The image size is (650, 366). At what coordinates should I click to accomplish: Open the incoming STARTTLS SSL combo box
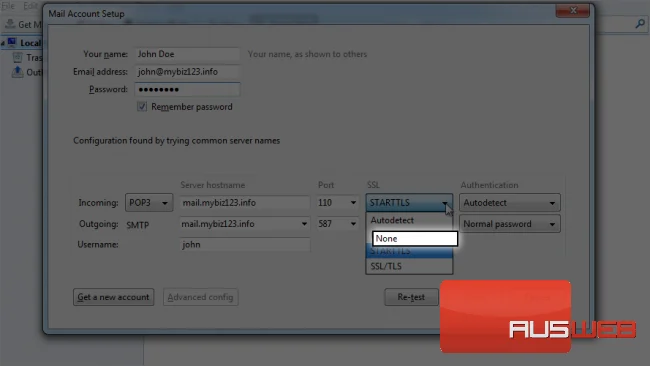pyautogui.click(x=409, y=203)
